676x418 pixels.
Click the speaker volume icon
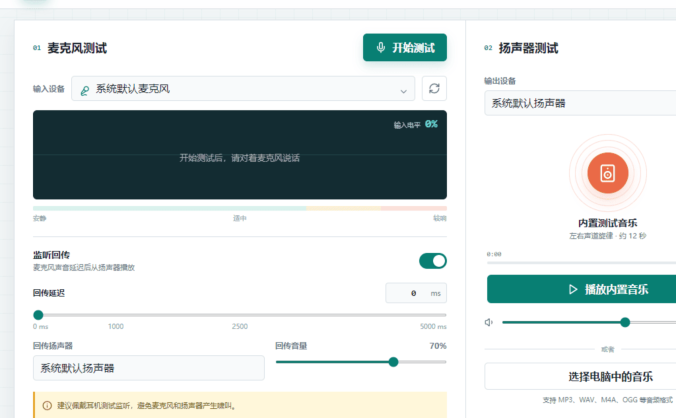tap(489, 322)
